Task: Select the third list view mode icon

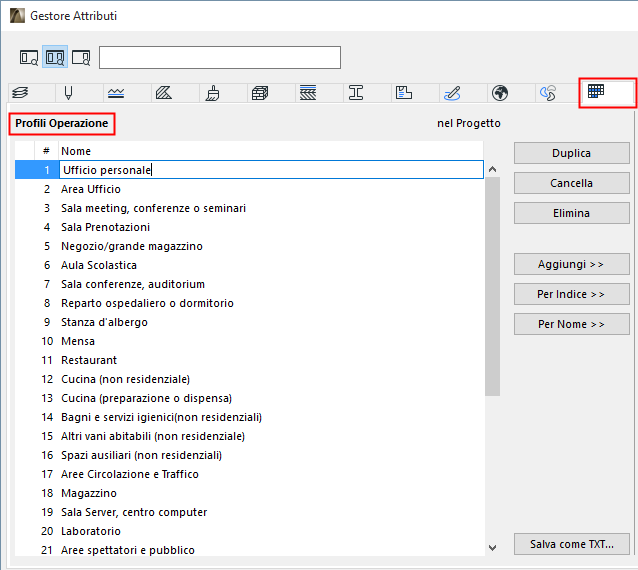Action: [81, 57]
